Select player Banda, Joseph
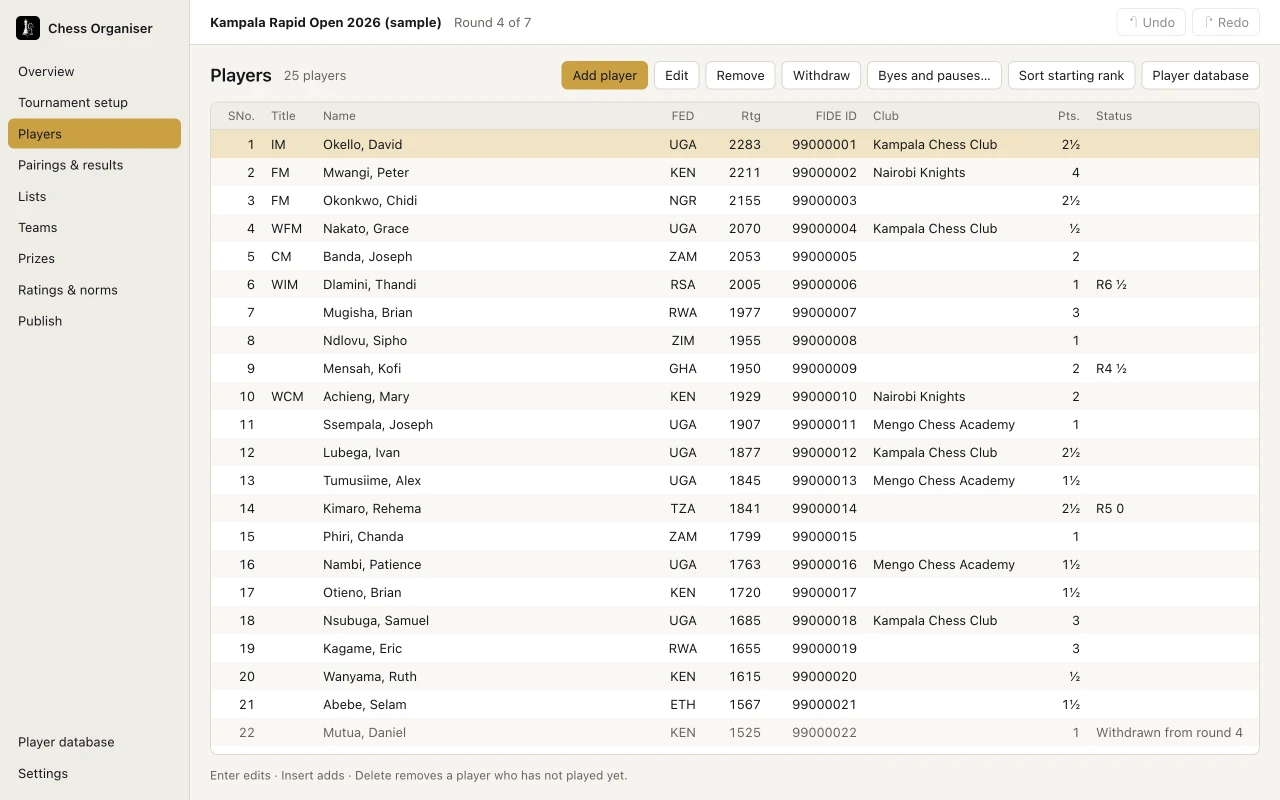 pyautogui.click(x=735, y=256)
